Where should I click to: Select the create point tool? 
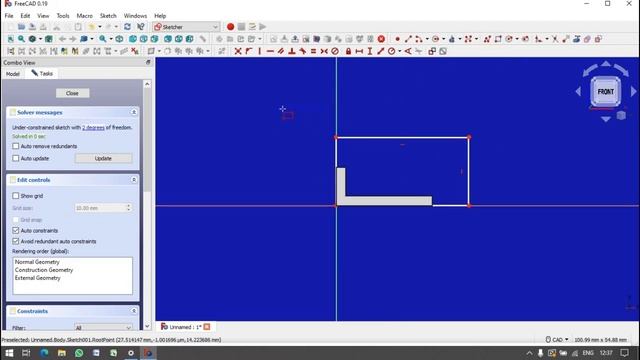[x=397, y=39]
